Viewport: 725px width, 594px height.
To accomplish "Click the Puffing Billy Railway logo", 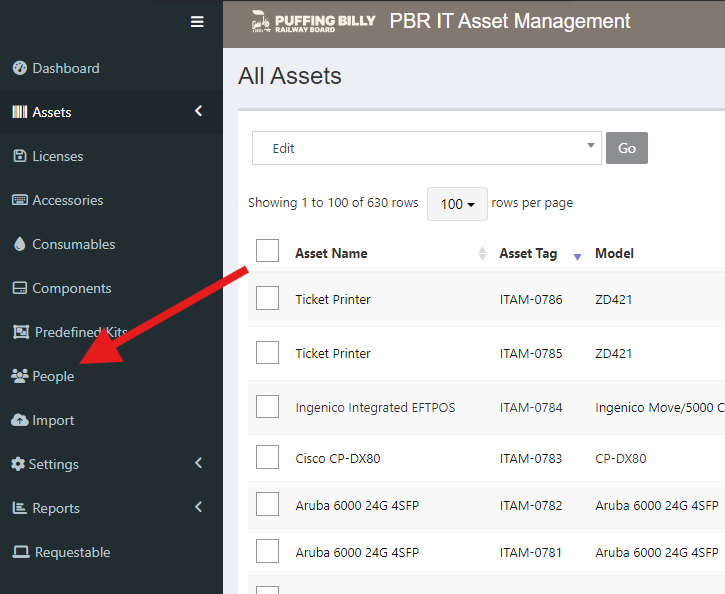I will tap(313, 22).
